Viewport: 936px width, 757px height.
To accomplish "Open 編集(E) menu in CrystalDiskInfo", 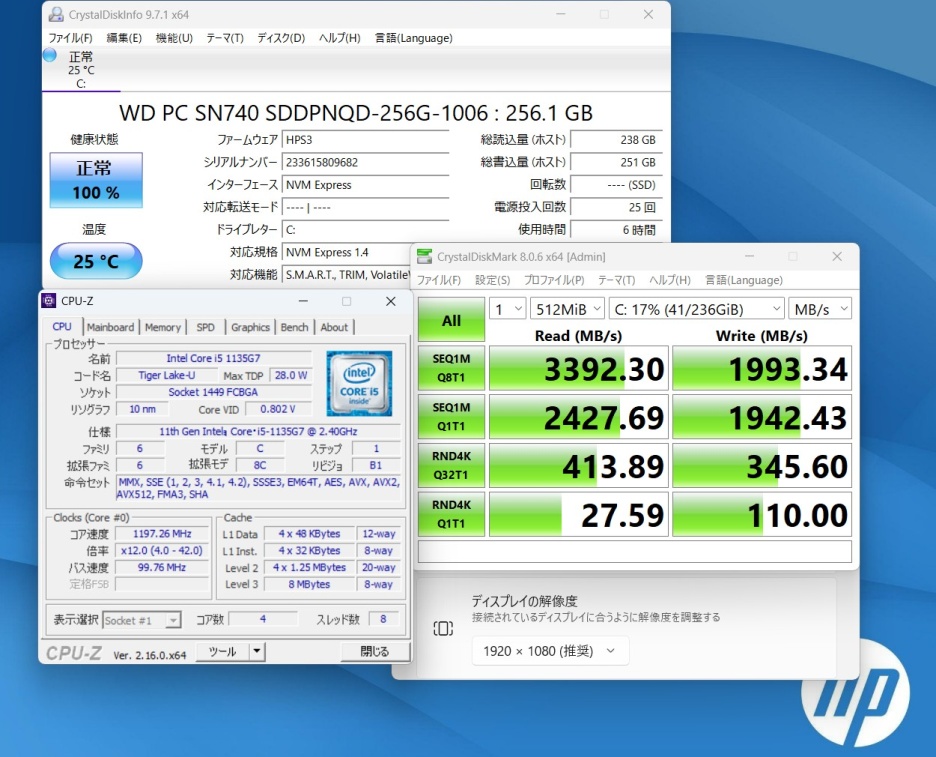I will point(124,38).
